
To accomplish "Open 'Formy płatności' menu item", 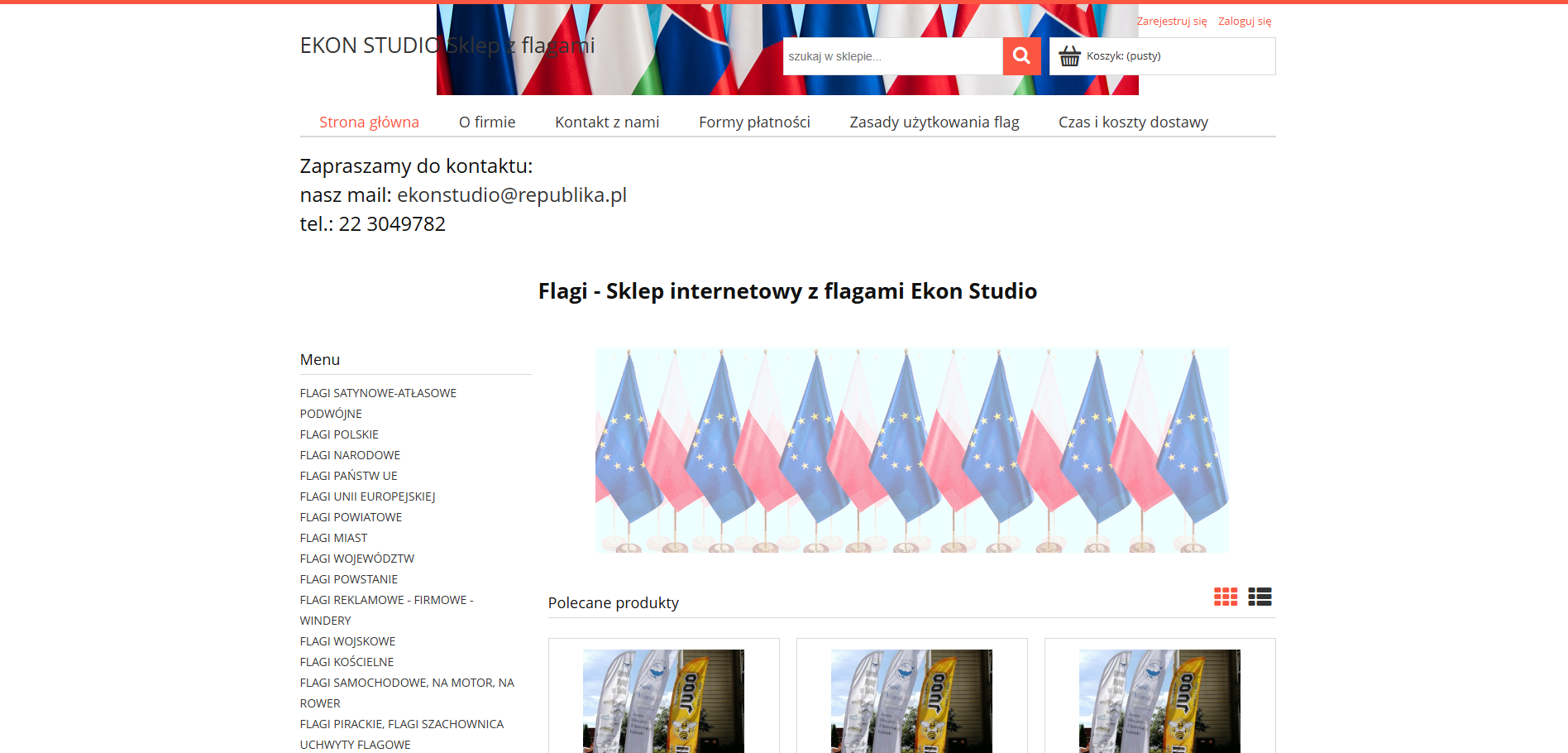I will (754, 122).
